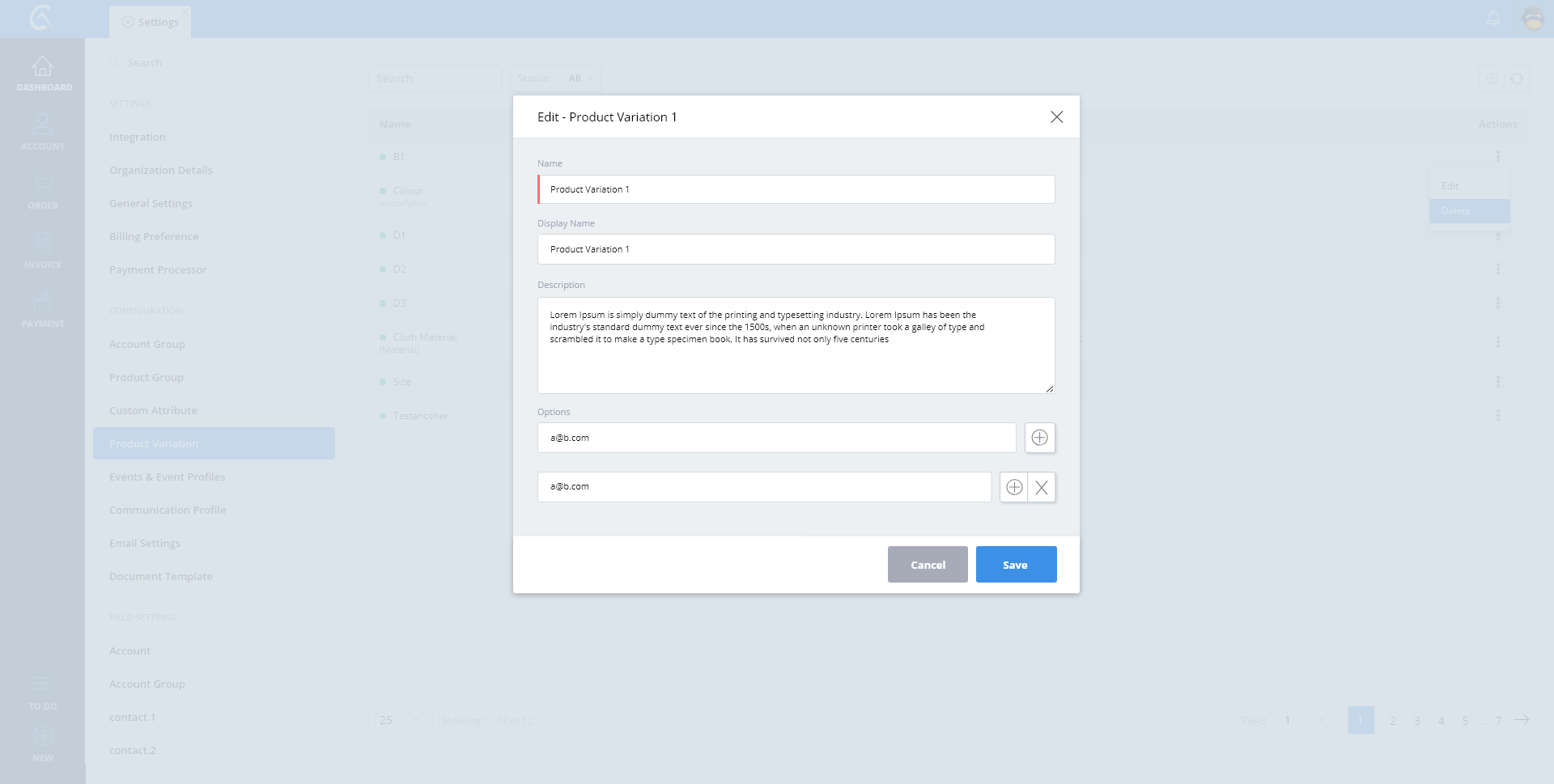Open the Page number dropdown
Viewport: 1554px width, 784px height.
1302,720
